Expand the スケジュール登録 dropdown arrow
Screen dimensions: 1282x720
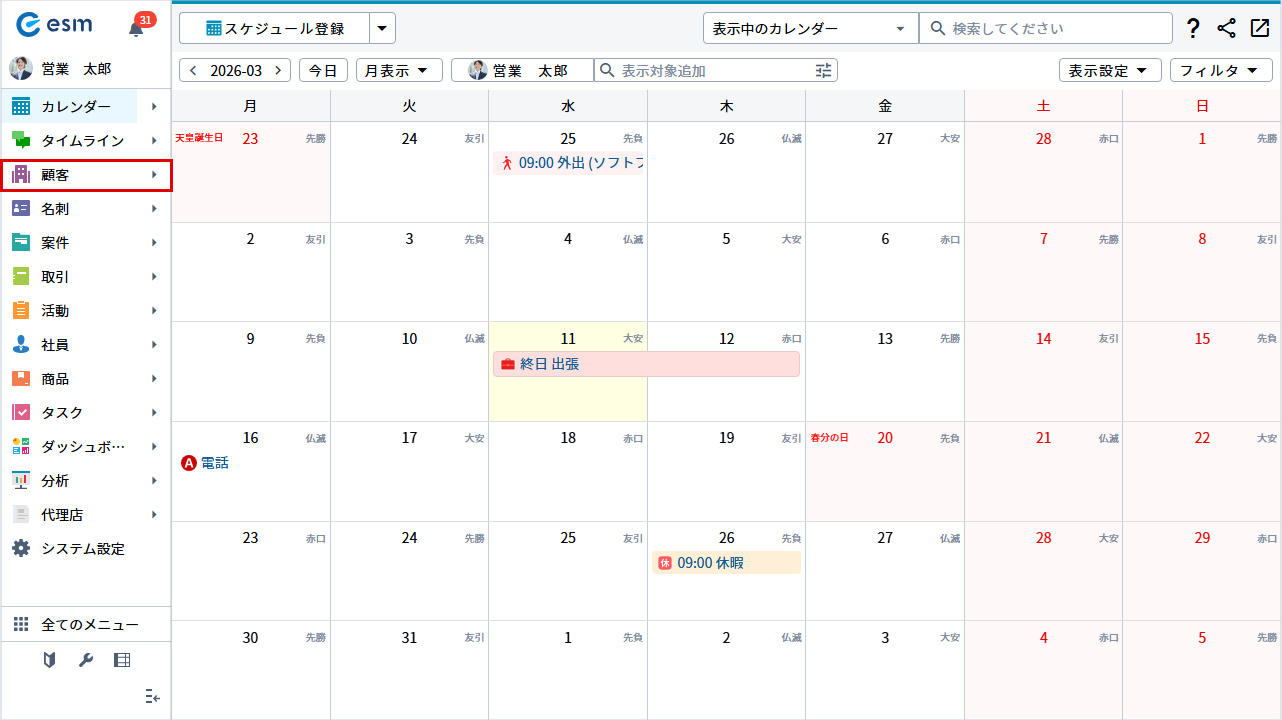pos(382,29)
